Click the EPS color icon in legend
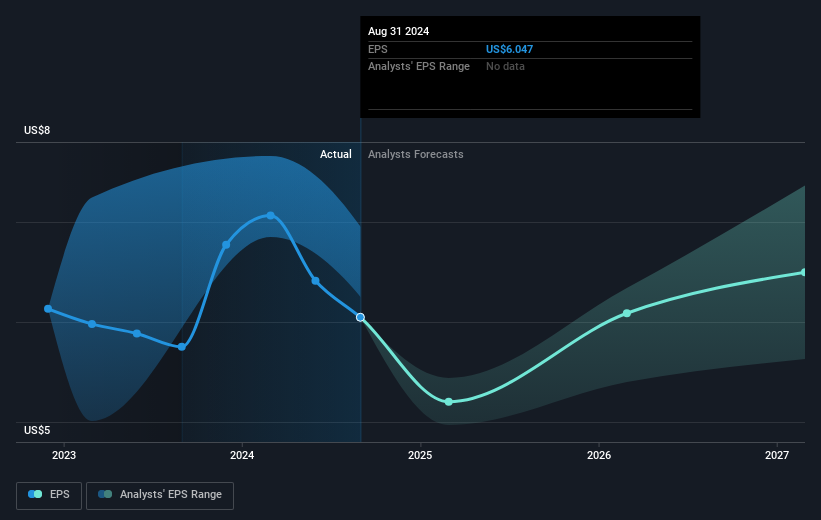This screenshot has height=520, width=821. click(35, 494)
